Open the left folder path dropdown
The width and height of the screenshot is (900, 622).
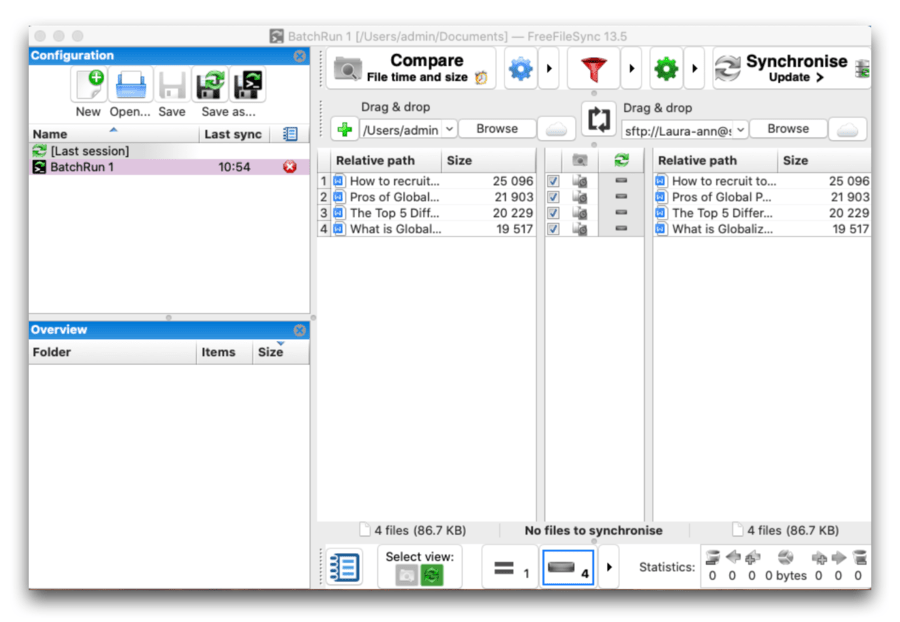coord(448,128)
